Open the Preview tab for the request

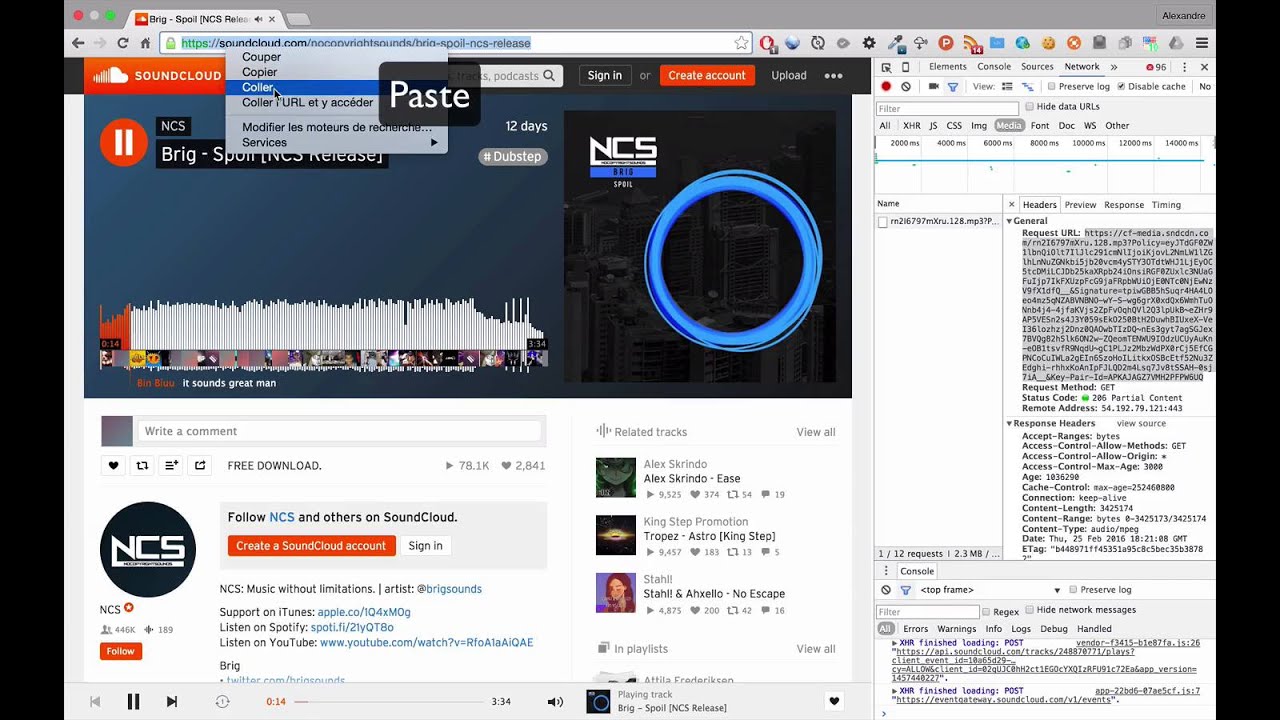point(1080,205)
